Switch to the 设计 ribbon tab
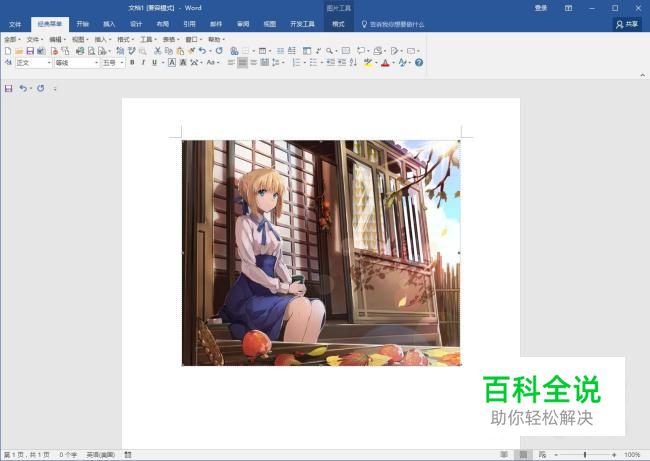The height and width of the screenshot is (461, 650). click(136, 24)
